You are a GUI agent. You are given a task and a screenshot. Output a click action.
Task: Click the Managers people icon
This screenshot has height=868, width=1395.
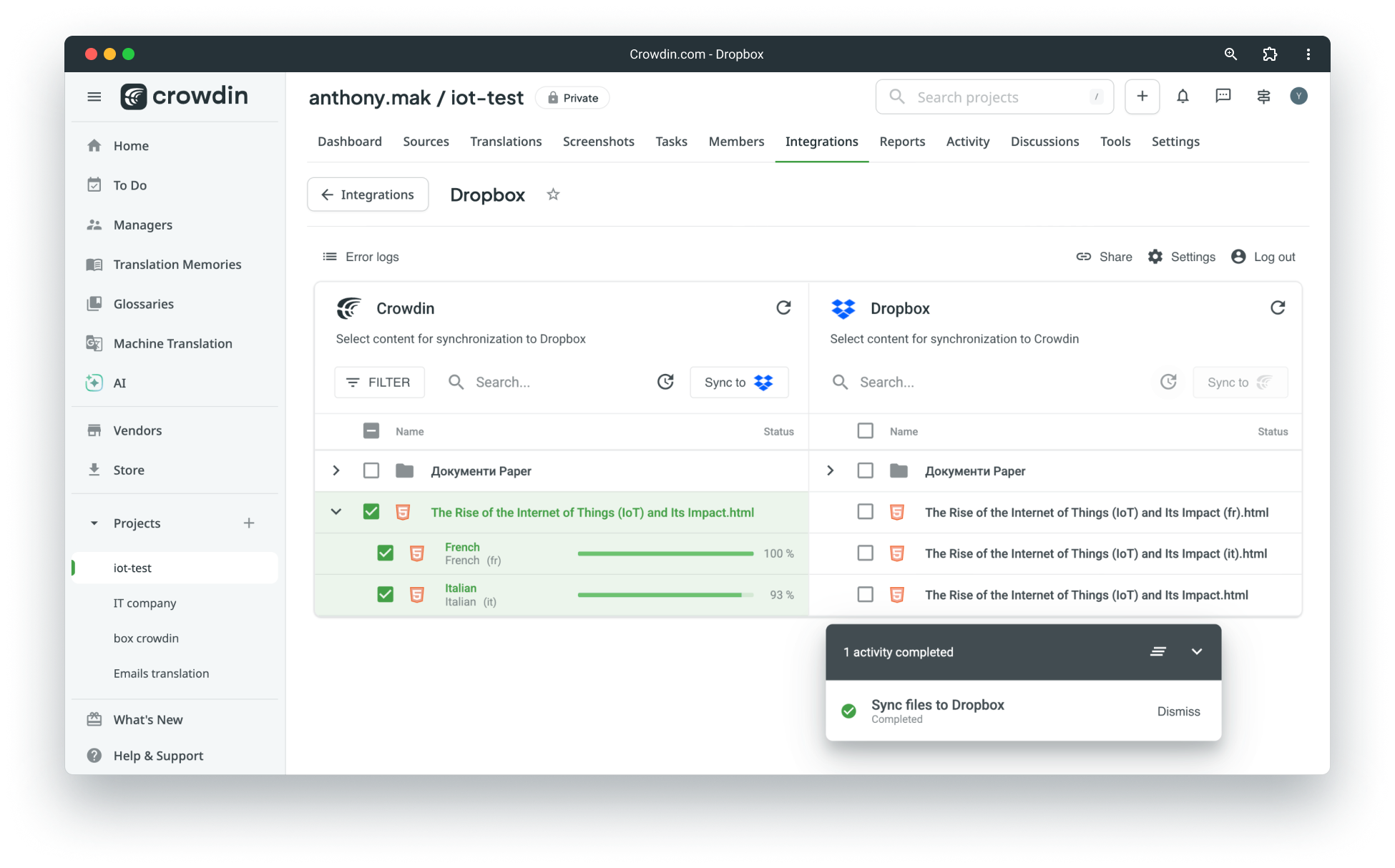(x=94, y=225)
